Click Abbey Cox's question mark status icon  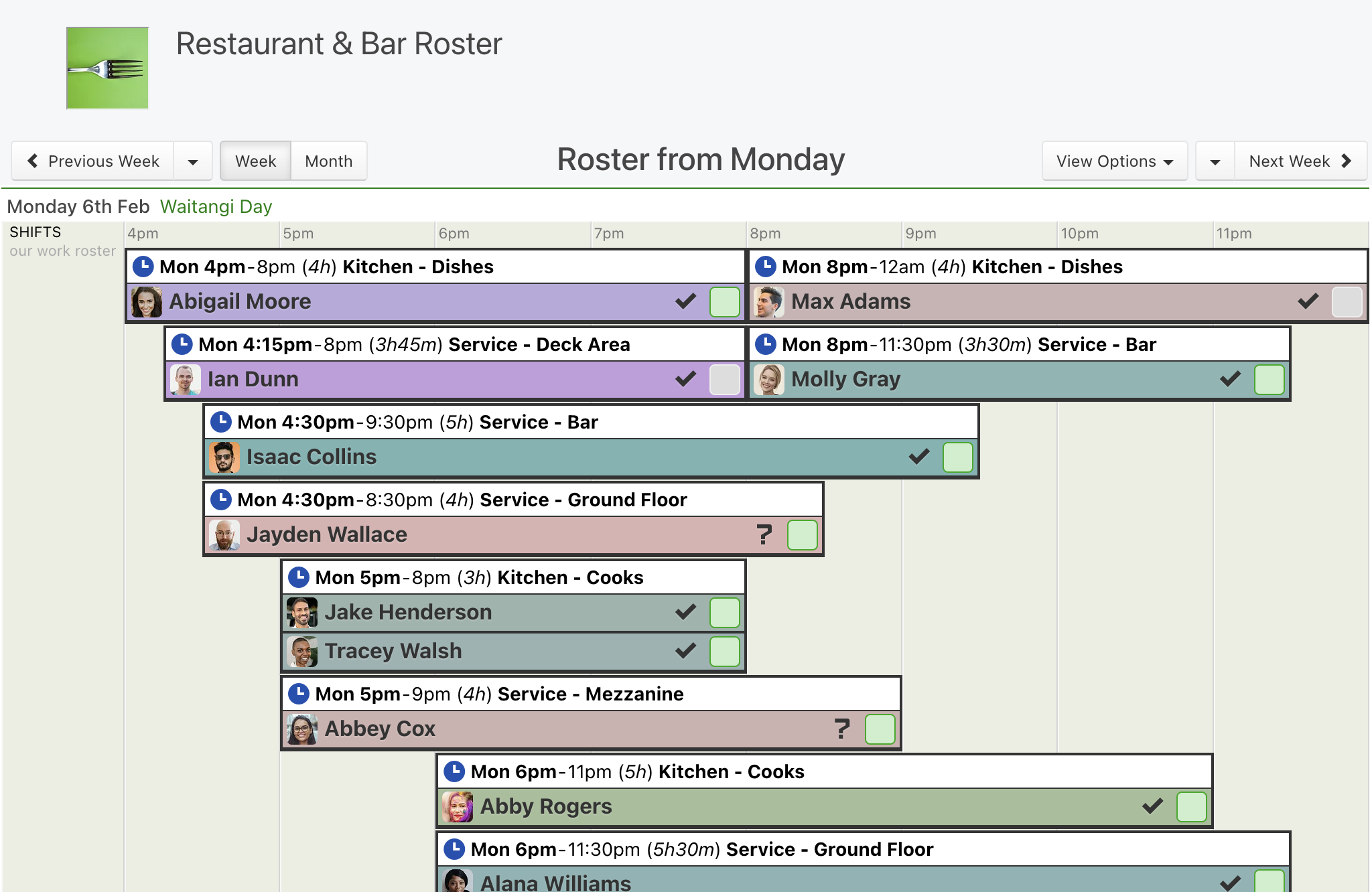point(842,729)
